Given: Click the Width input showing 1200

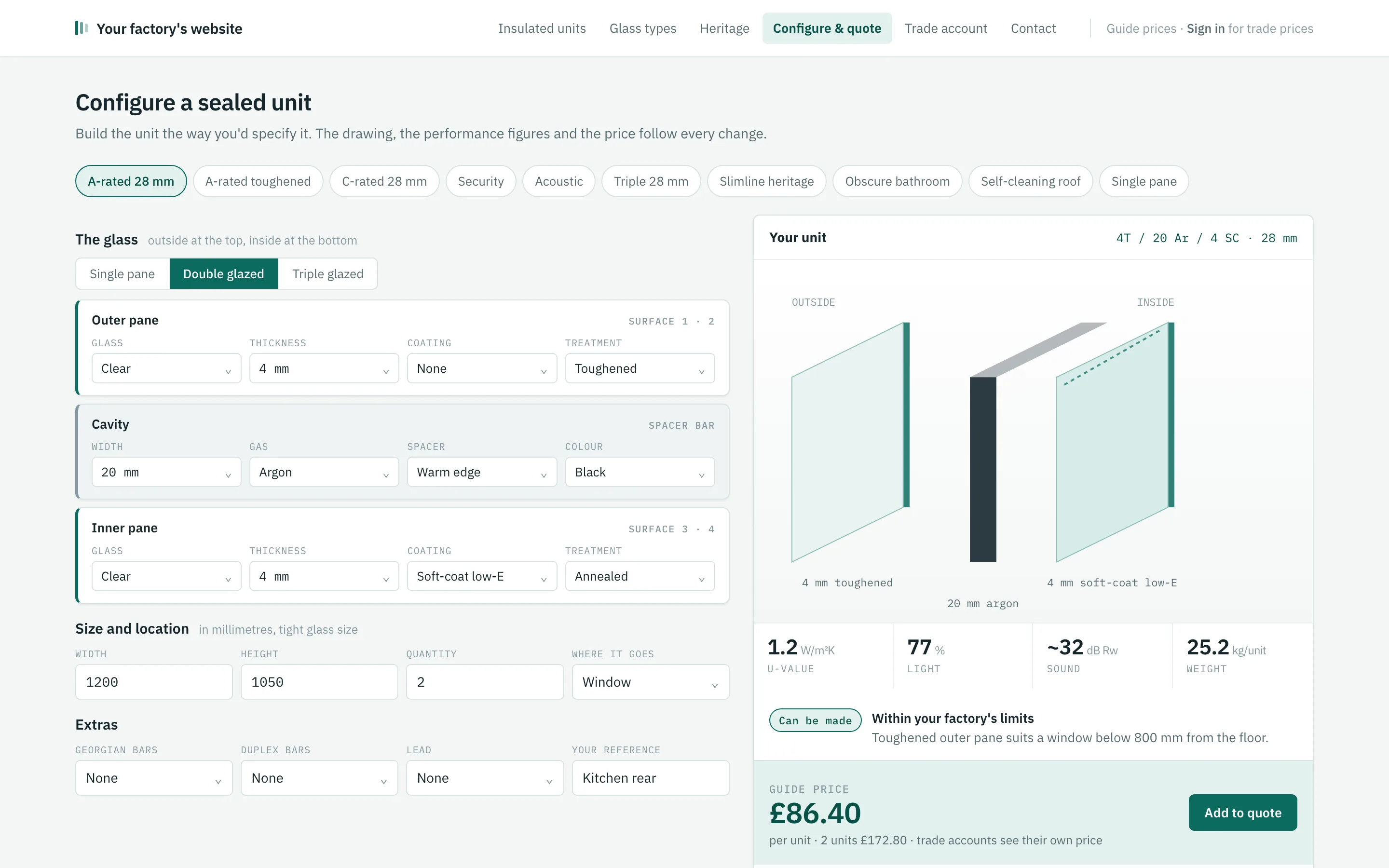Looking at the screenshot, I should [154, 682].
